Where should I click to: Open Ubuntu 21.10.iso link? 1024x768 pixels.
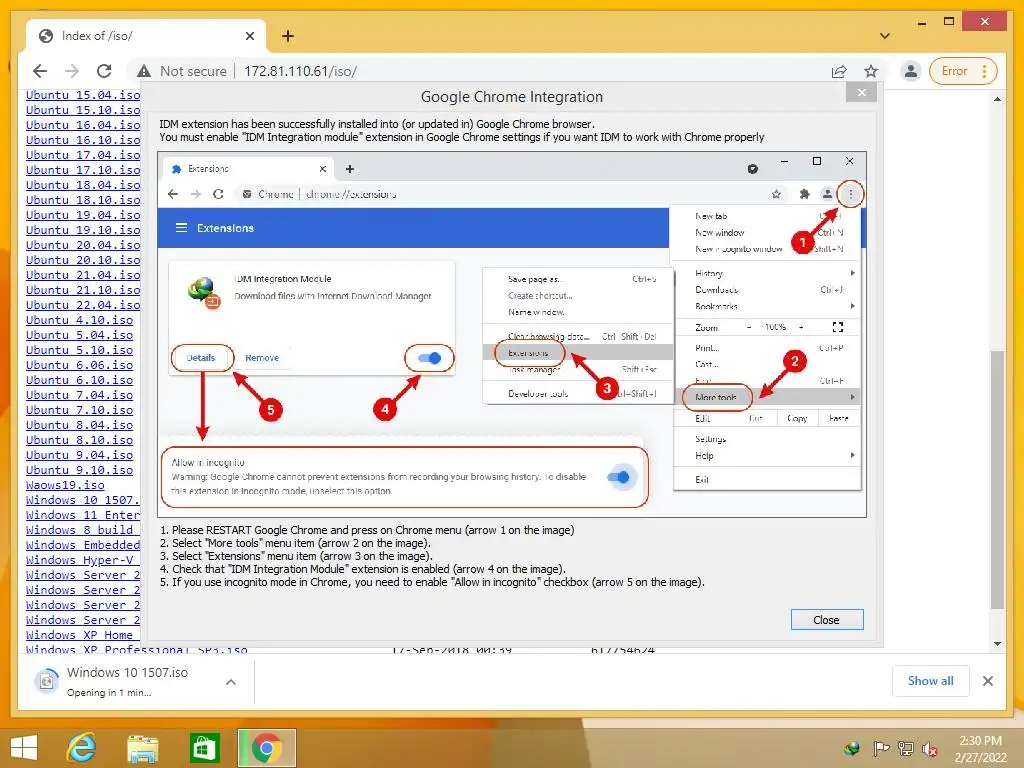pyautogui.click(x=83, y=291)
